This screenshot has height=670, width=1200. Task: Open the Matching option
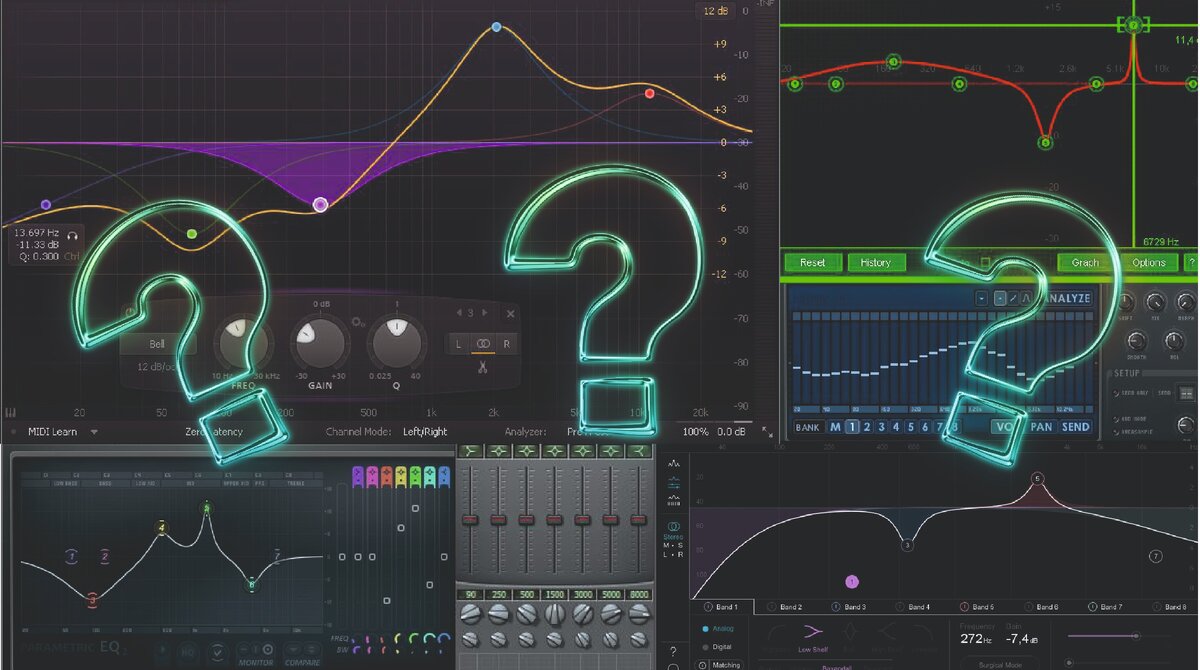point(720,664)
